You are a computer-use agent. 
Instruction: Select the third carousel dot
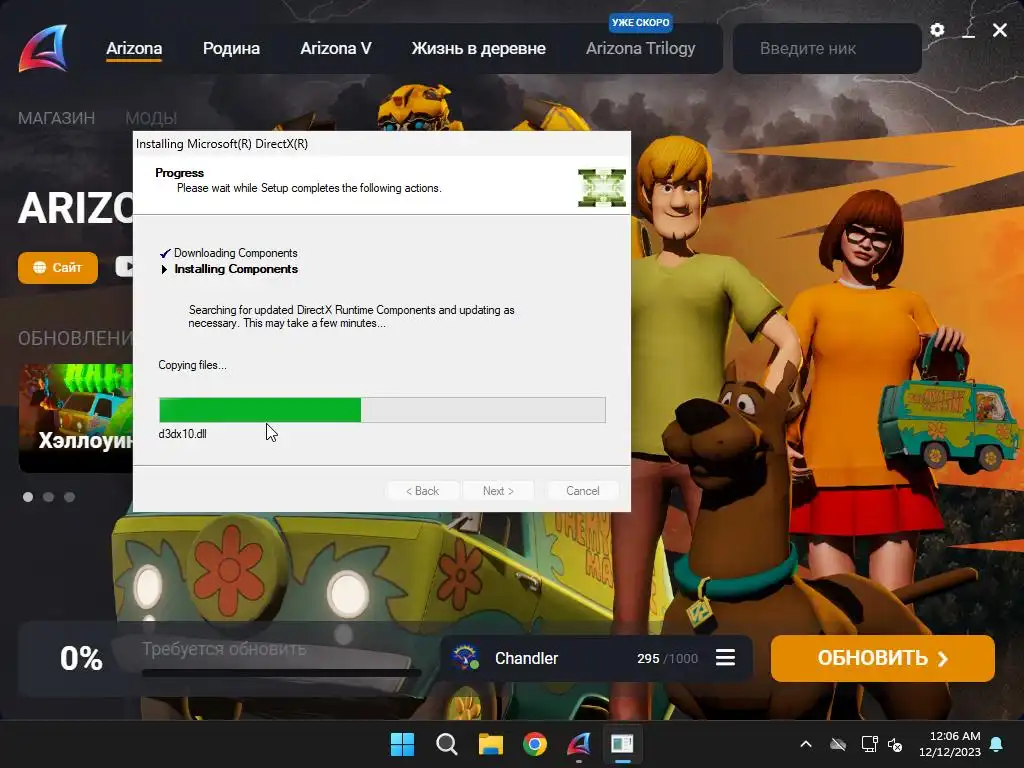point(69,497)
